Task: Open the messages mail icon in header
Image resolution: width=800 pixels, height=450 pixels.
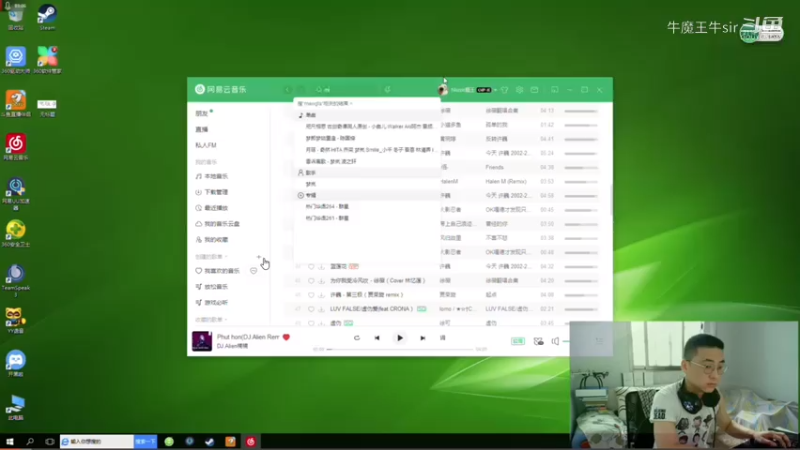Action: pos(534,90)
